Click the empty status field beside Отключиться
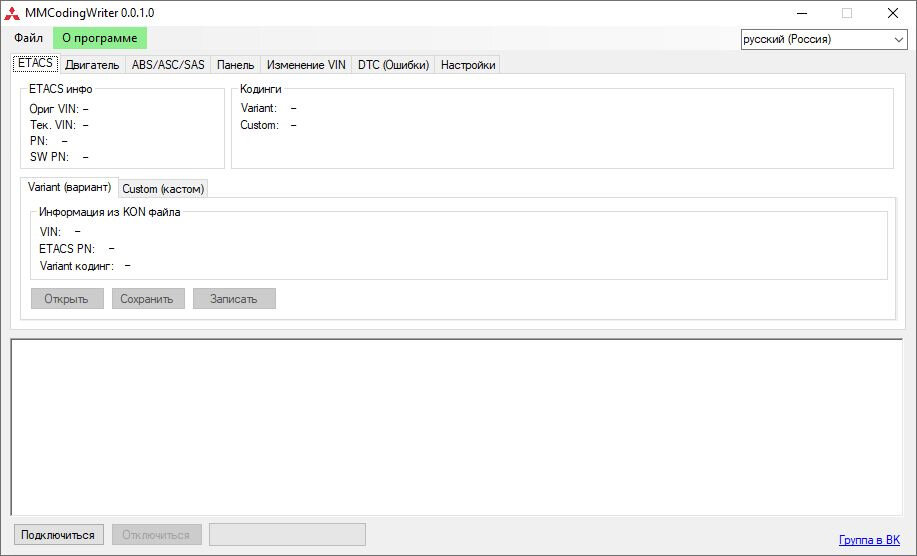Viewport: 917px width, 556px height. click(288, 534)
